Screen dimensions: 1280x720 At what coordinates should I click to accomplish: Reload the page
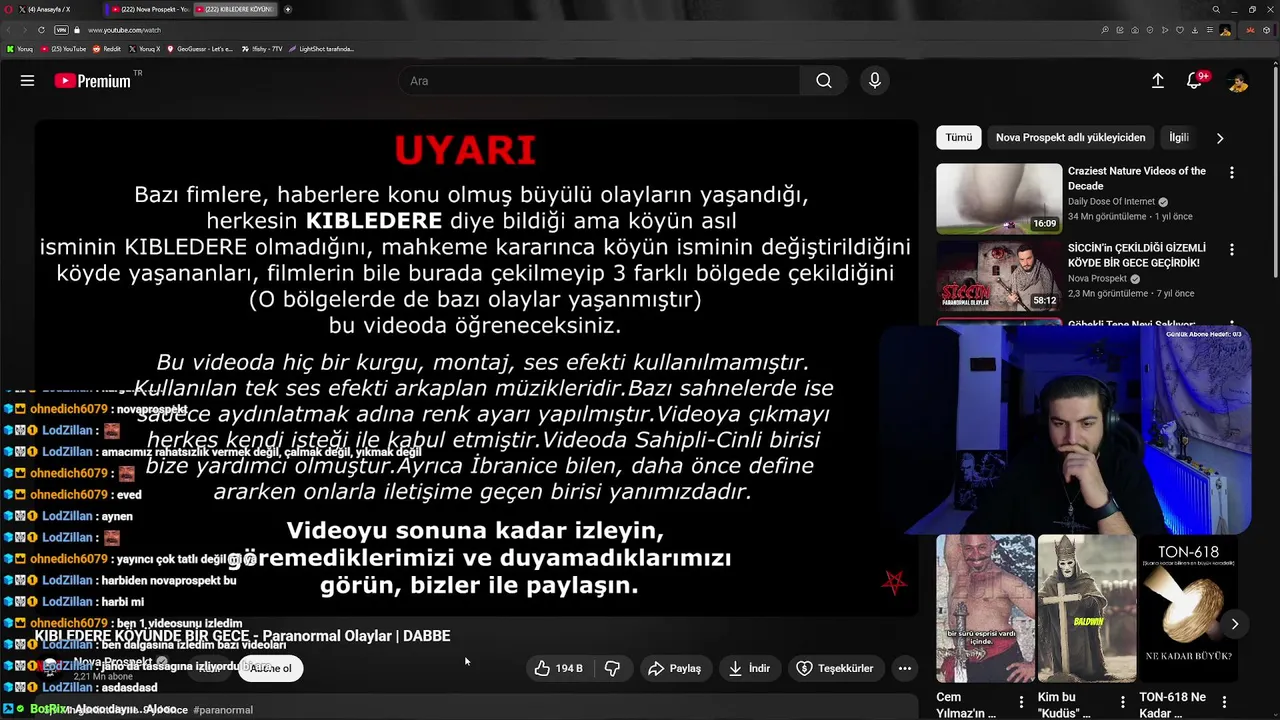tap(41, 30)
